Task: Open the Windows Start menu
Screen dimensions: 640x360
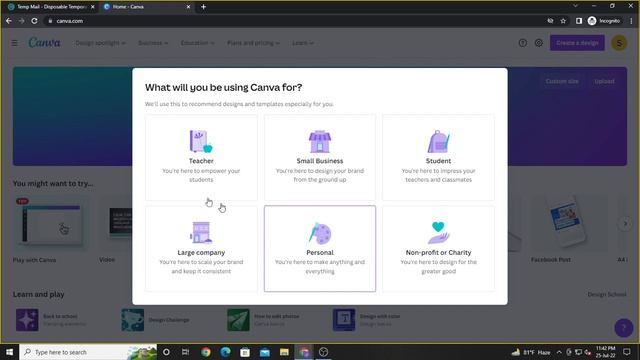Action: [x=9, y=352]
